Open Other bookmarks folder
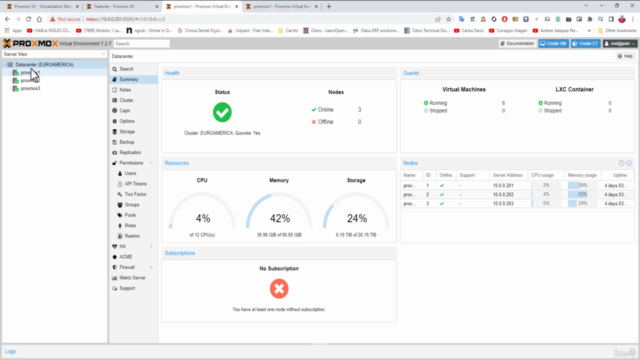Image resolution: width=640 pixels, height=360 pixels. click(x=616, y=31)
